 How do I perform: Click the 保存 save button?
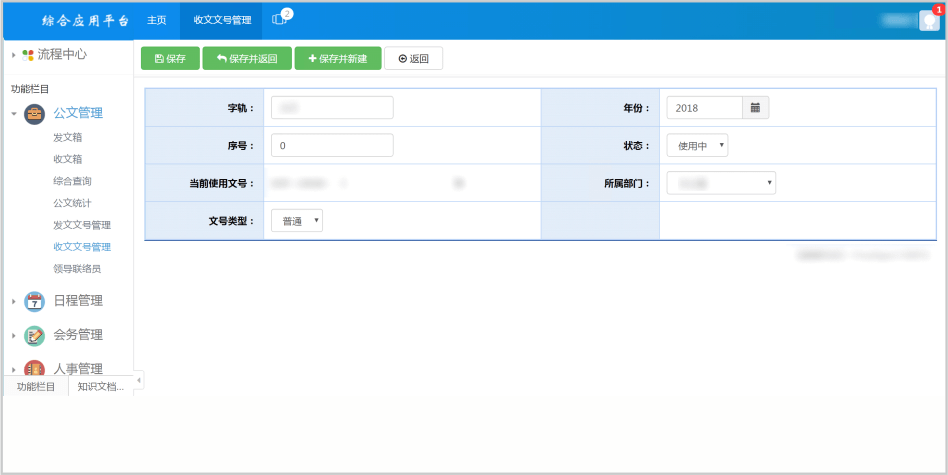(x=170, y=59)
